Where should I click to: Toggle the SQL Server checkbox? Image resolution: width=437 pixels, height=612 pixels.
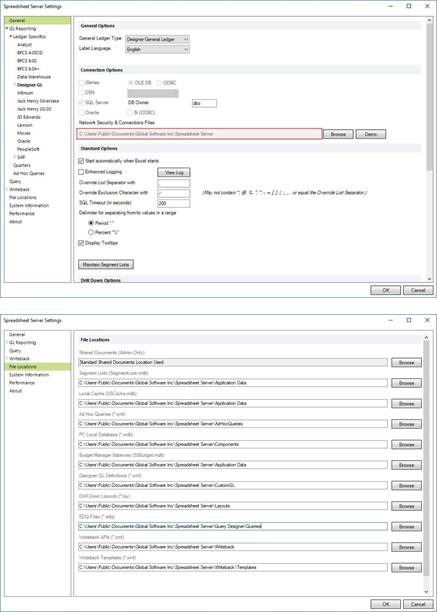81,103
